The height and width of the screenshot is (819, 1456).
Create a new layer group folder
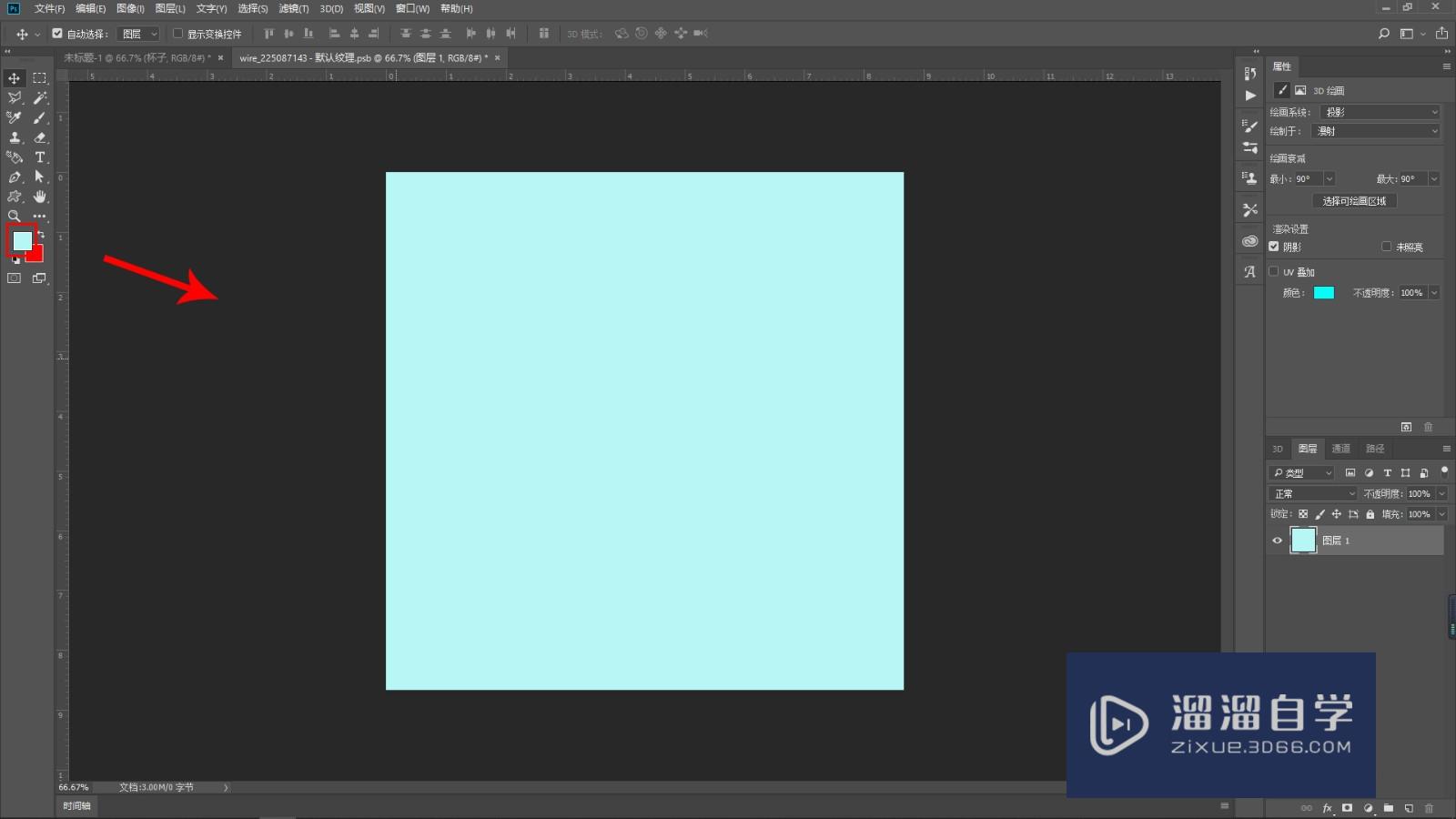tap(1389, 808)
